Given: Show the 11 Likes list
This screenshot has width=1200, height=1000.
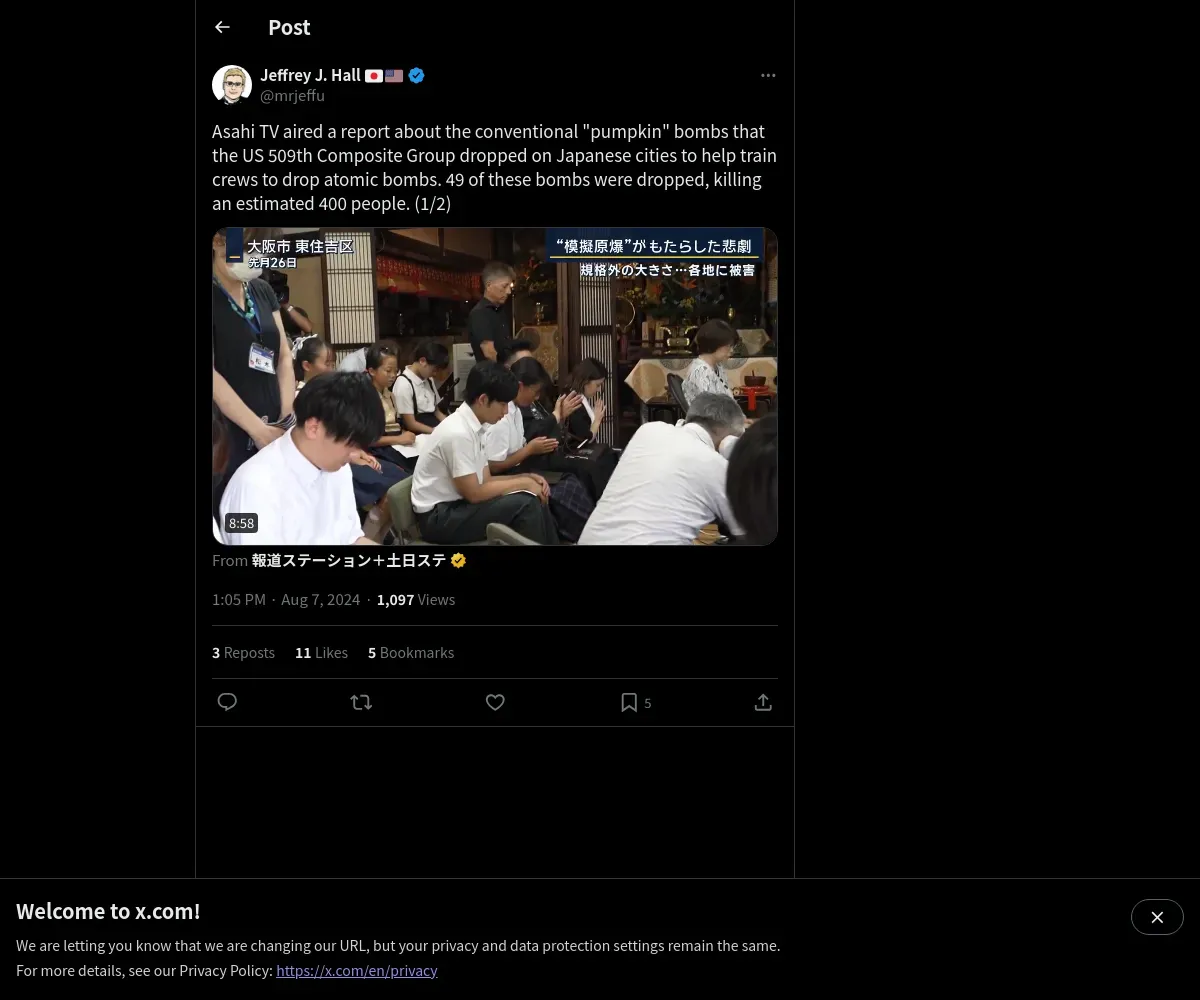Looking at the screenshot, I should (321, 652).
